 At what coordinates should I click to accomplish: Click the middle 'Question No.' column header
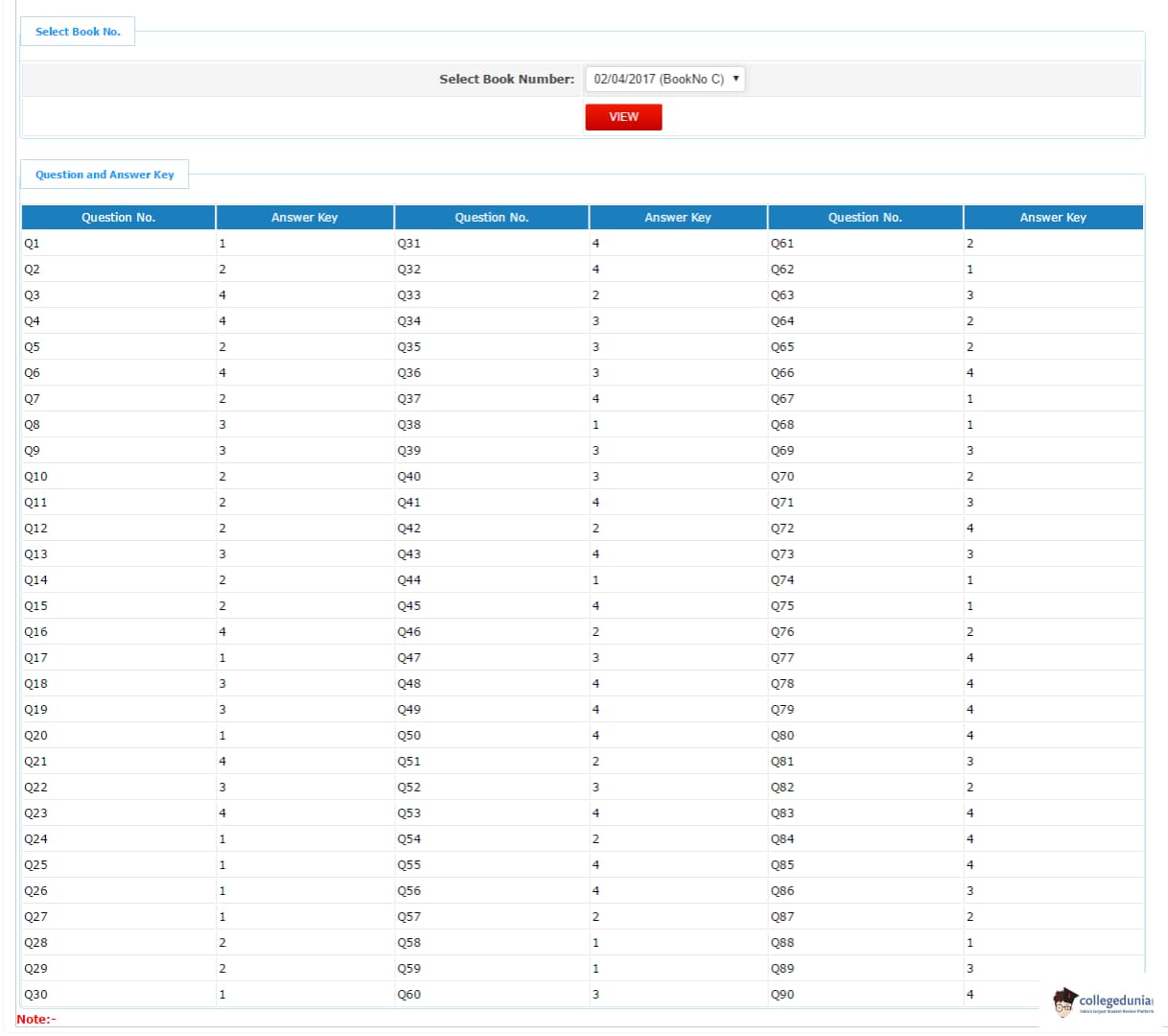point(491,218)
